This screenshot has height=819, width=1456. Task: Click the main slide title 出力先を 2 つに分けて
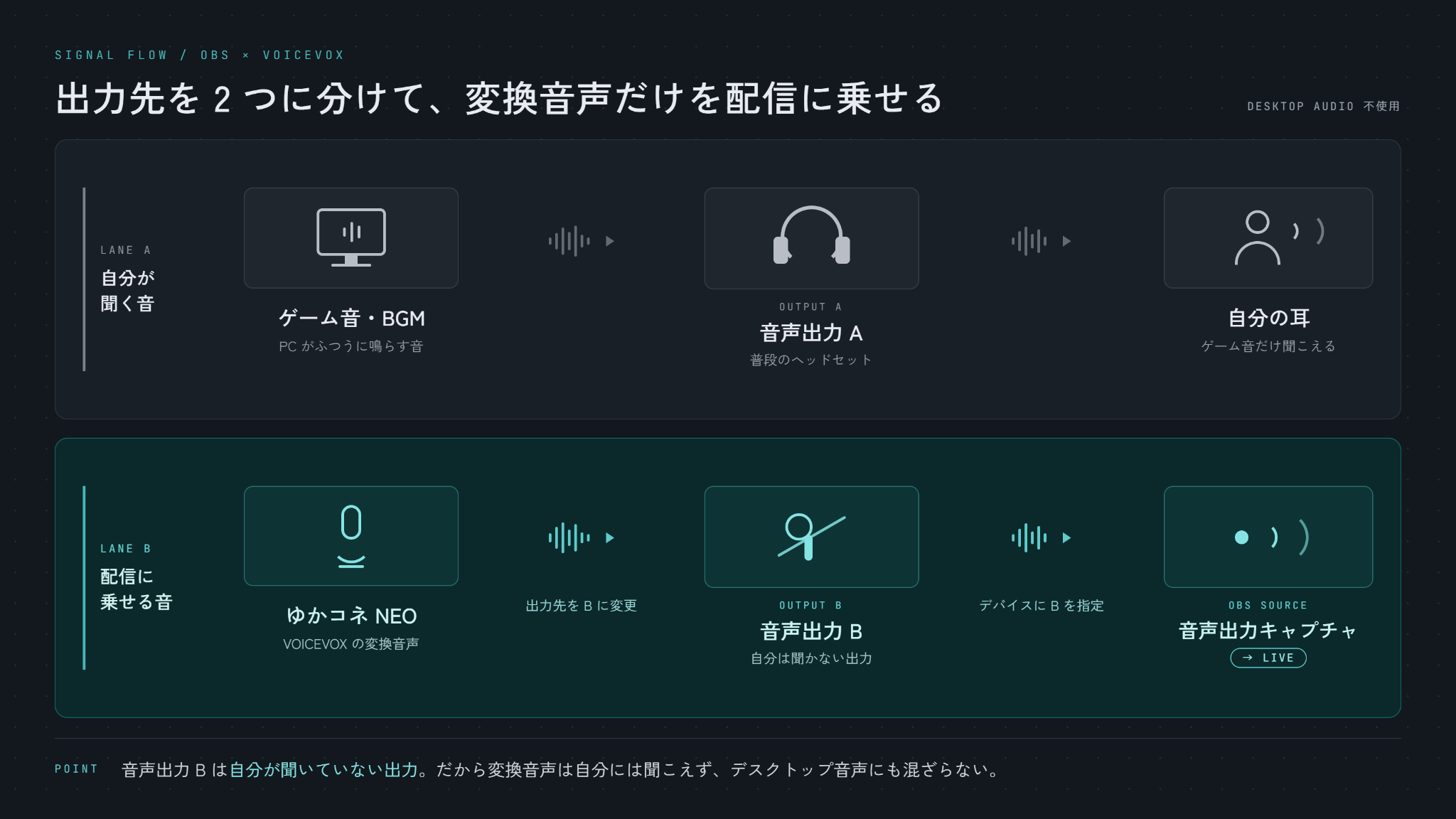499,98
